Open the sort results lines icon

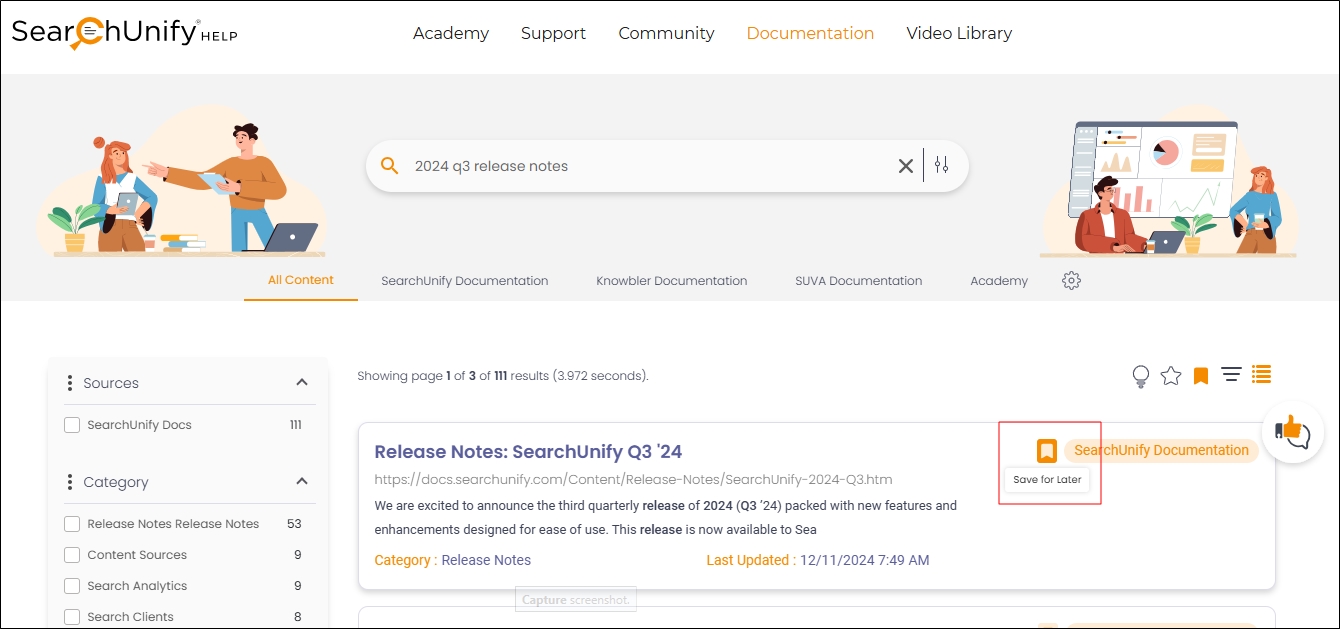pyautogui.click(x=1231, y=375)
